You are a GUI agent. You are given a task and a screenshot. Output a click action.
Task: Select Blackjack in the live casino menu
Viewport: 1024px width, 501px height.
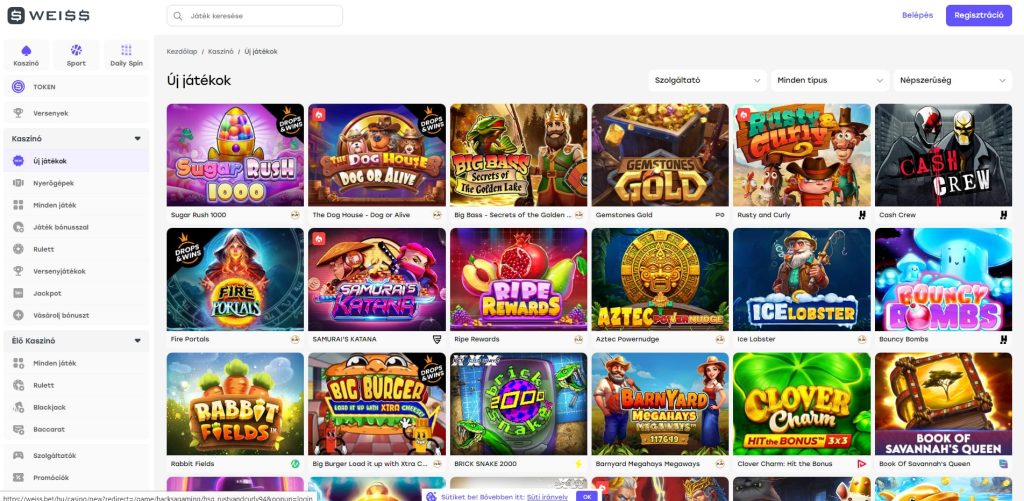click(51, 407)
